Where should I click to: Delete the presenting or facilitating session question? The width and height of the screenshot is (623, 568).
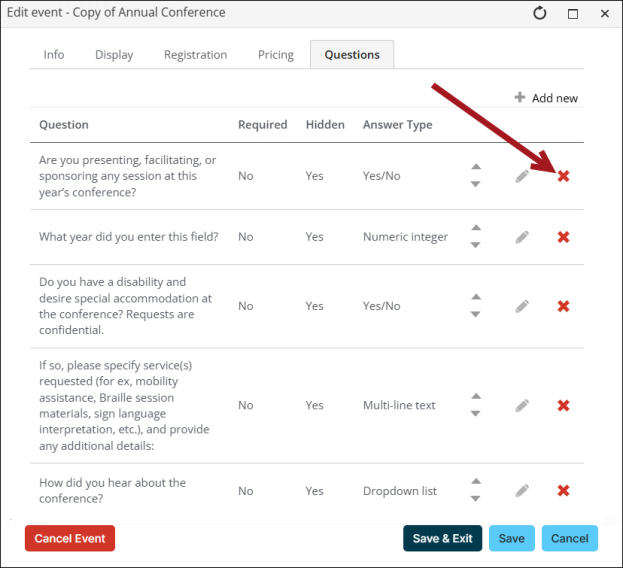tap(563, 176)
